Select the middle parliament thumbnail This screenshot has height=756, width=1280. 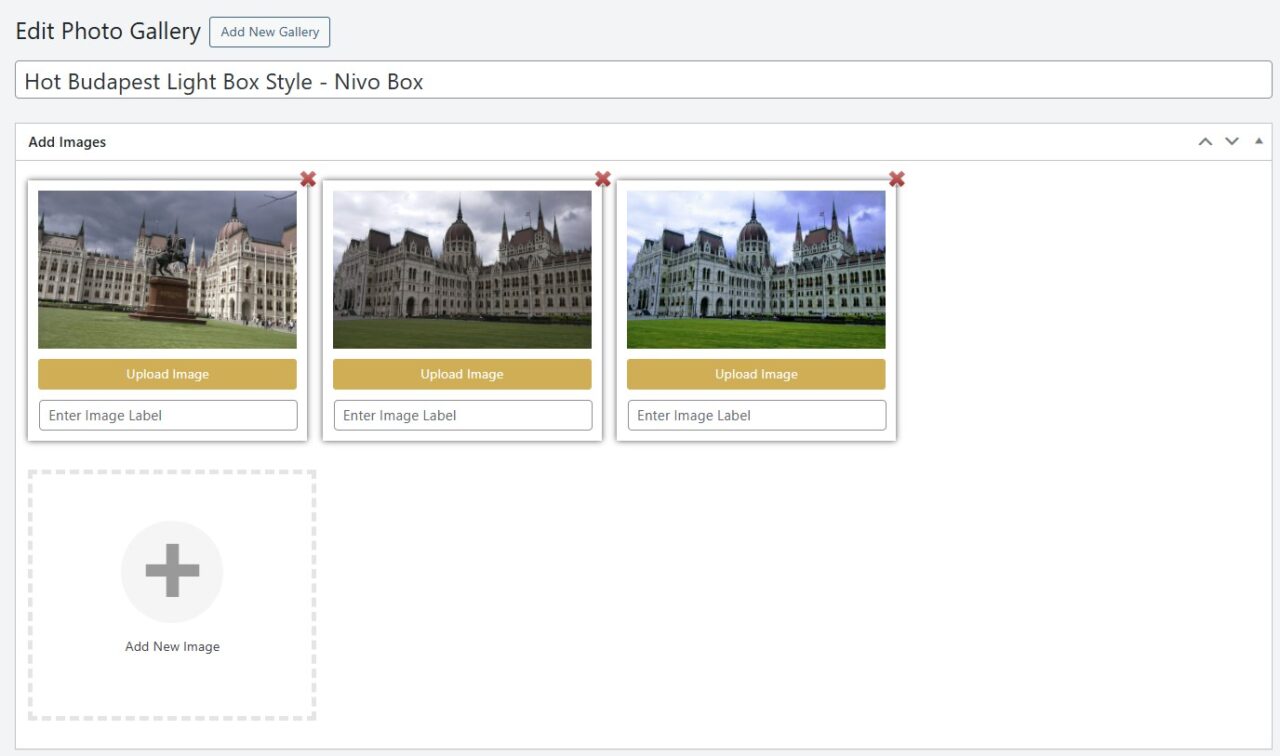(x=462, y=270)
